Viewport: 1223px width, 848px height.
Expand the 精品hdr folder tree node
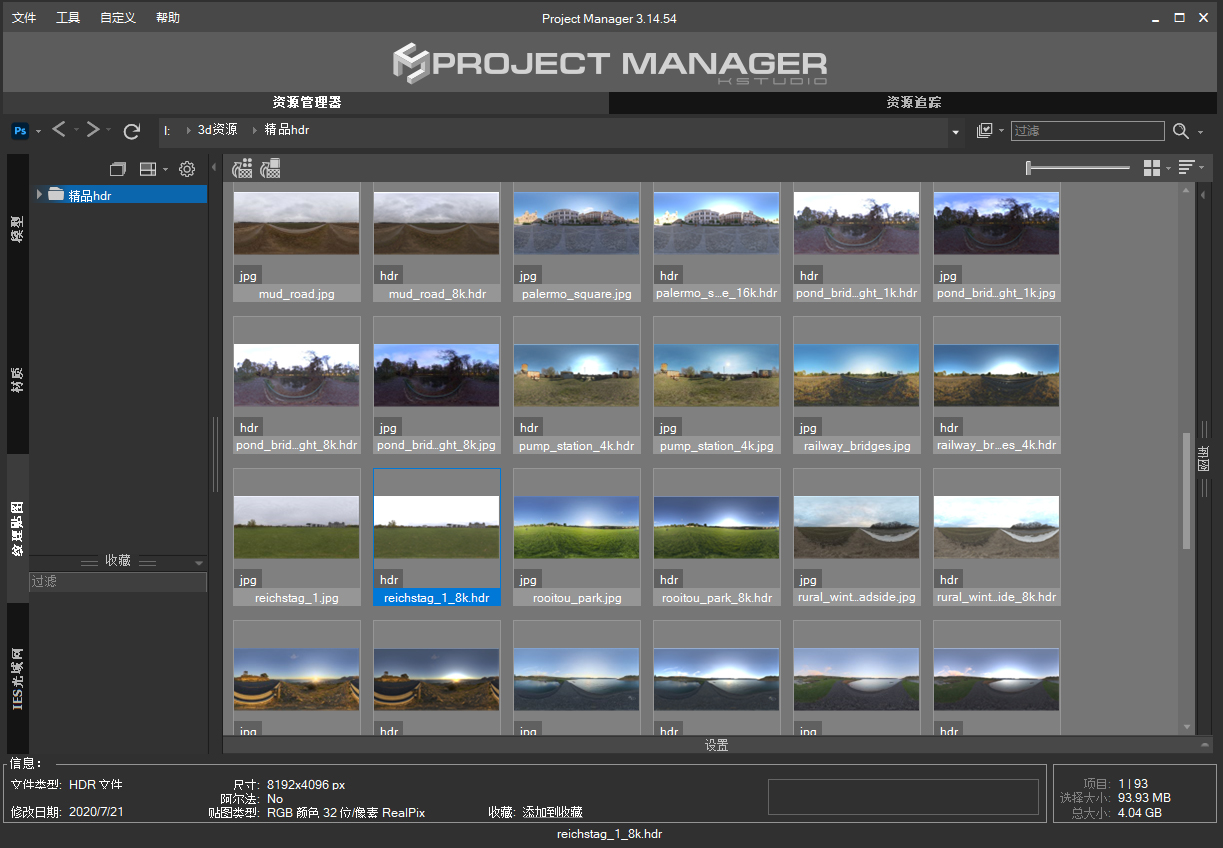click(40, 195)
